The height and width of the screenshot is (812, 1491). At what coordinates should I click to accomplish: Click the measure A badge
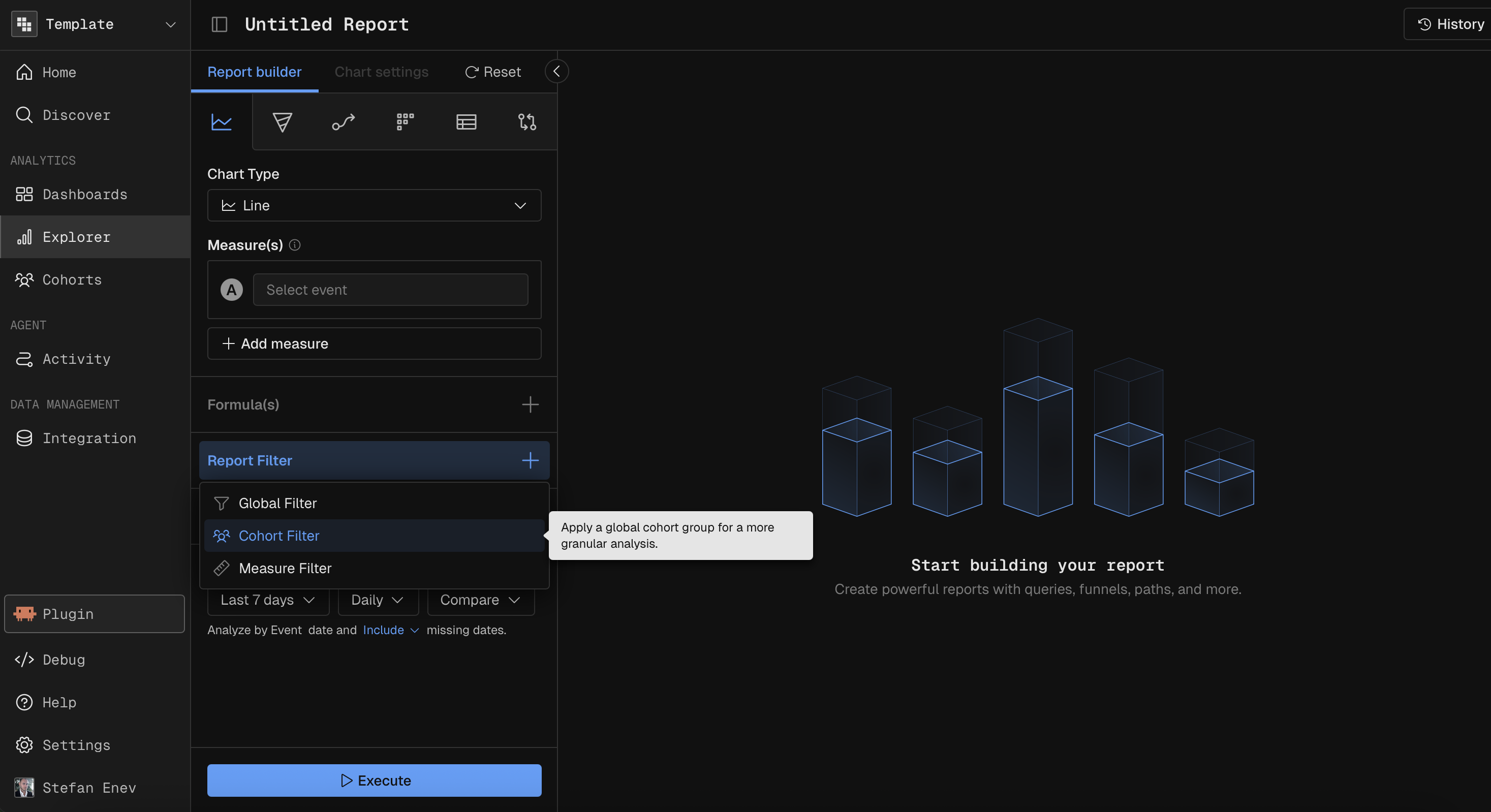tap(232, 290)
